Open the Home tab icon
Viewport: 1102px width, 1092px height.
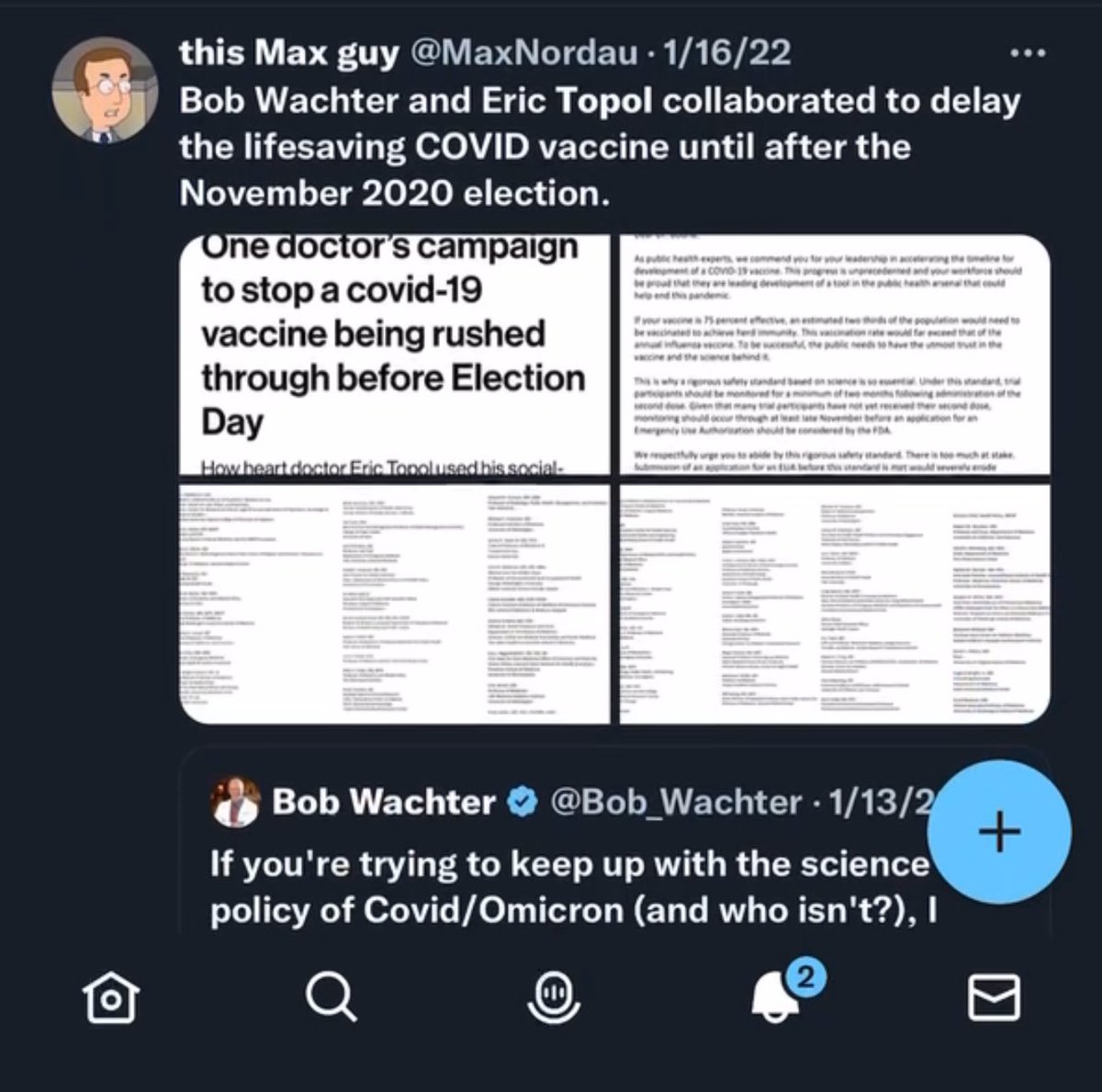(x=111, y=996)
